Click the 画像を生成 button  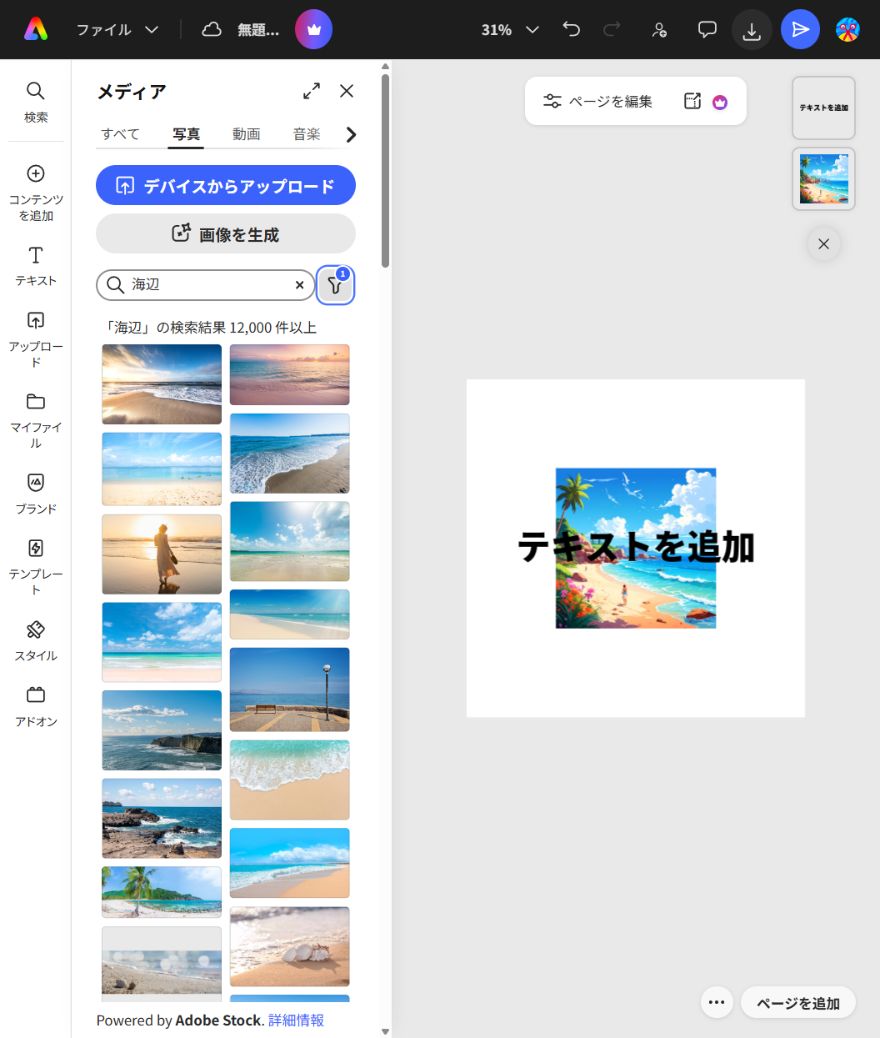(226, 234)
